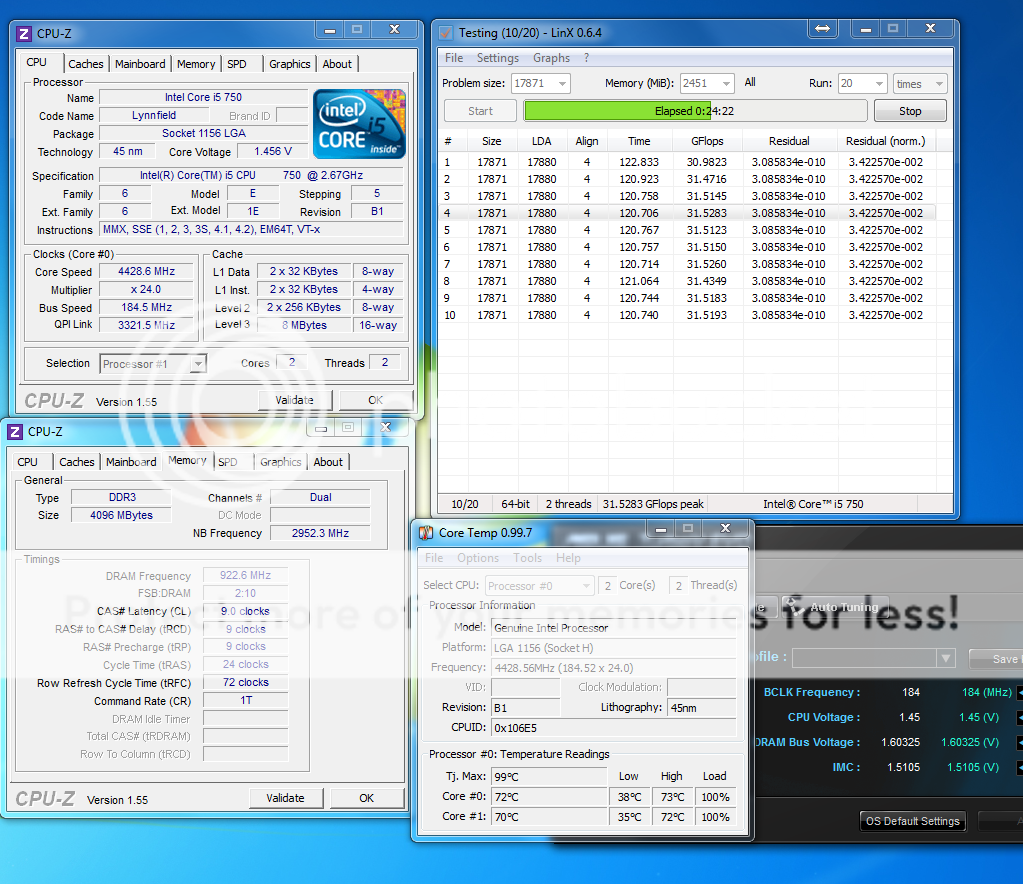Select result row 4 in the LinX table
Screen dimensions: 1023x884
[x=690, y=213]
